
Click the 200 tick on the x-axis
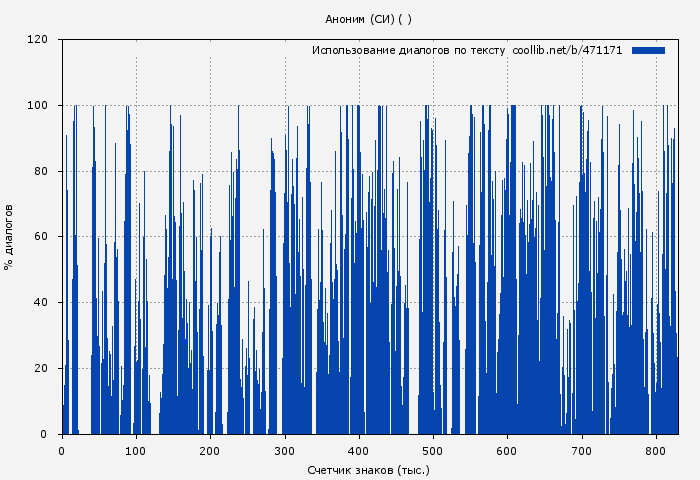point(210,451)
